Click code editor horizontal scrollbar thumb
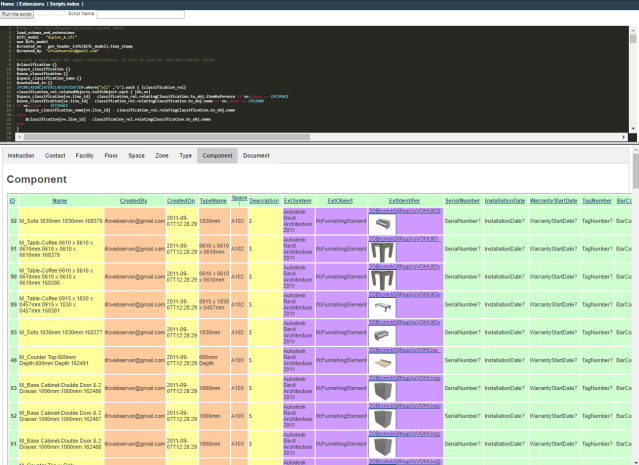Image resolution: width=639 pixels, height=465 pixels. (x=167, y=137)
